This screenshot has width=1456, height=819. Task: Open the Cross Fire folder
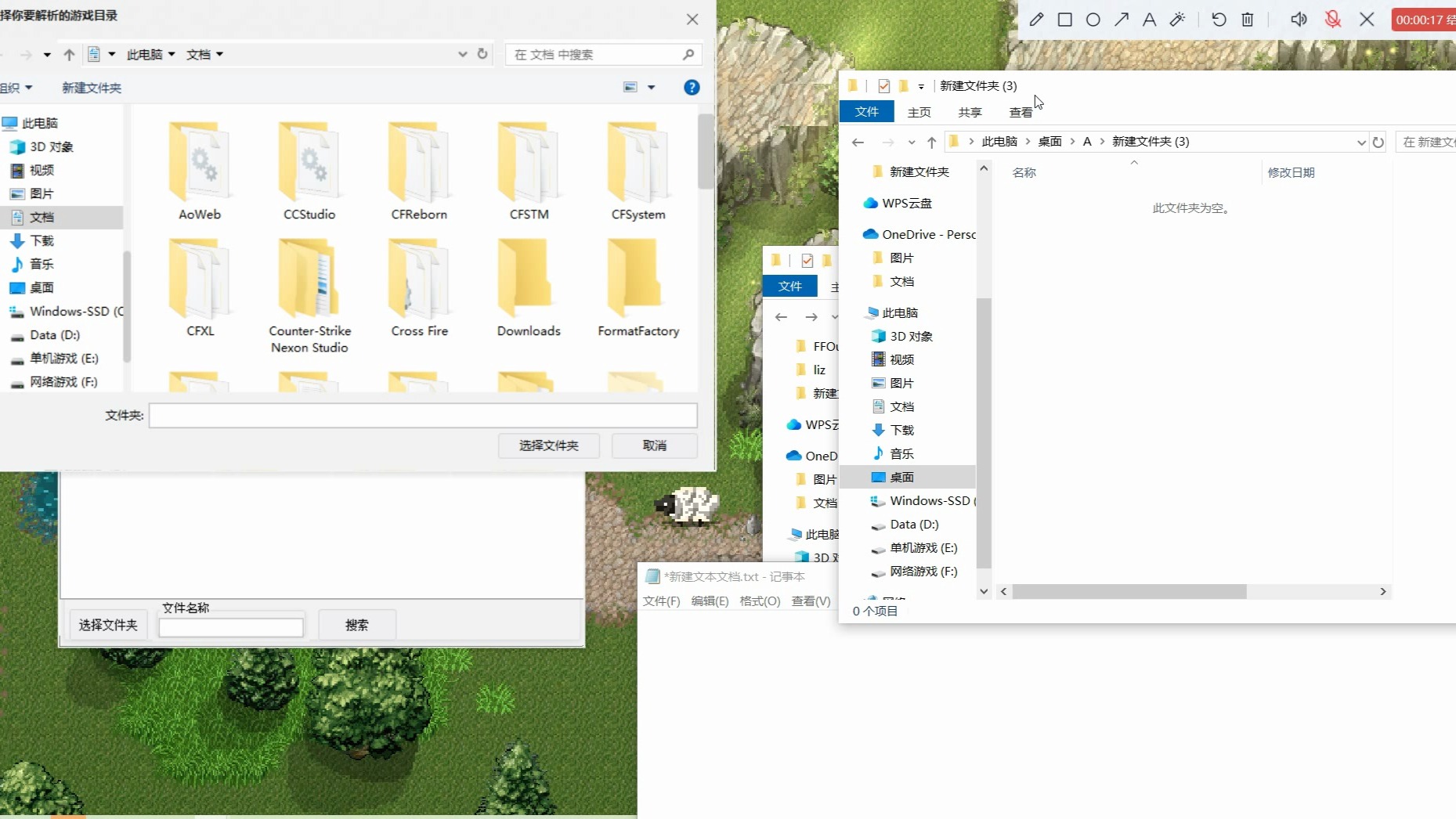[419, 288]
